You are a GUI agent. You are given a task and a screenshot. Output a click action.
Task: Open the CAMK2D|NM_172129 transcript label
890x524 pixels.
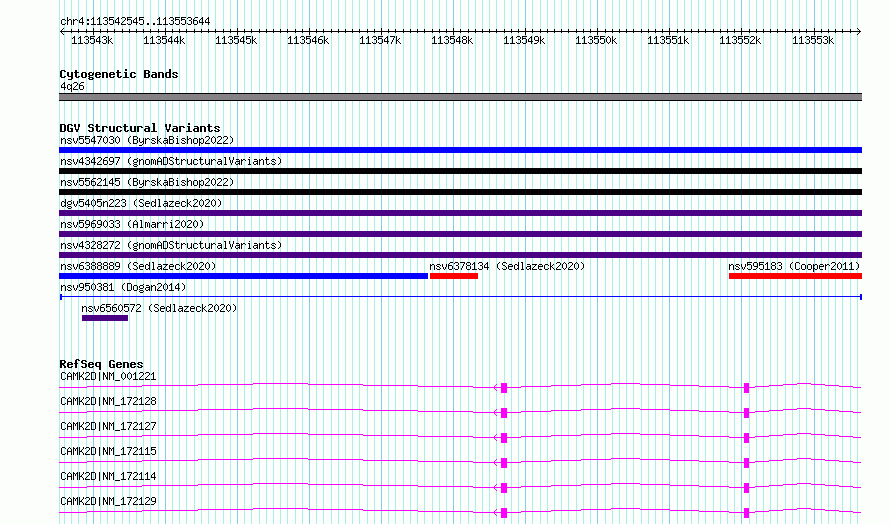coord(108,501)
